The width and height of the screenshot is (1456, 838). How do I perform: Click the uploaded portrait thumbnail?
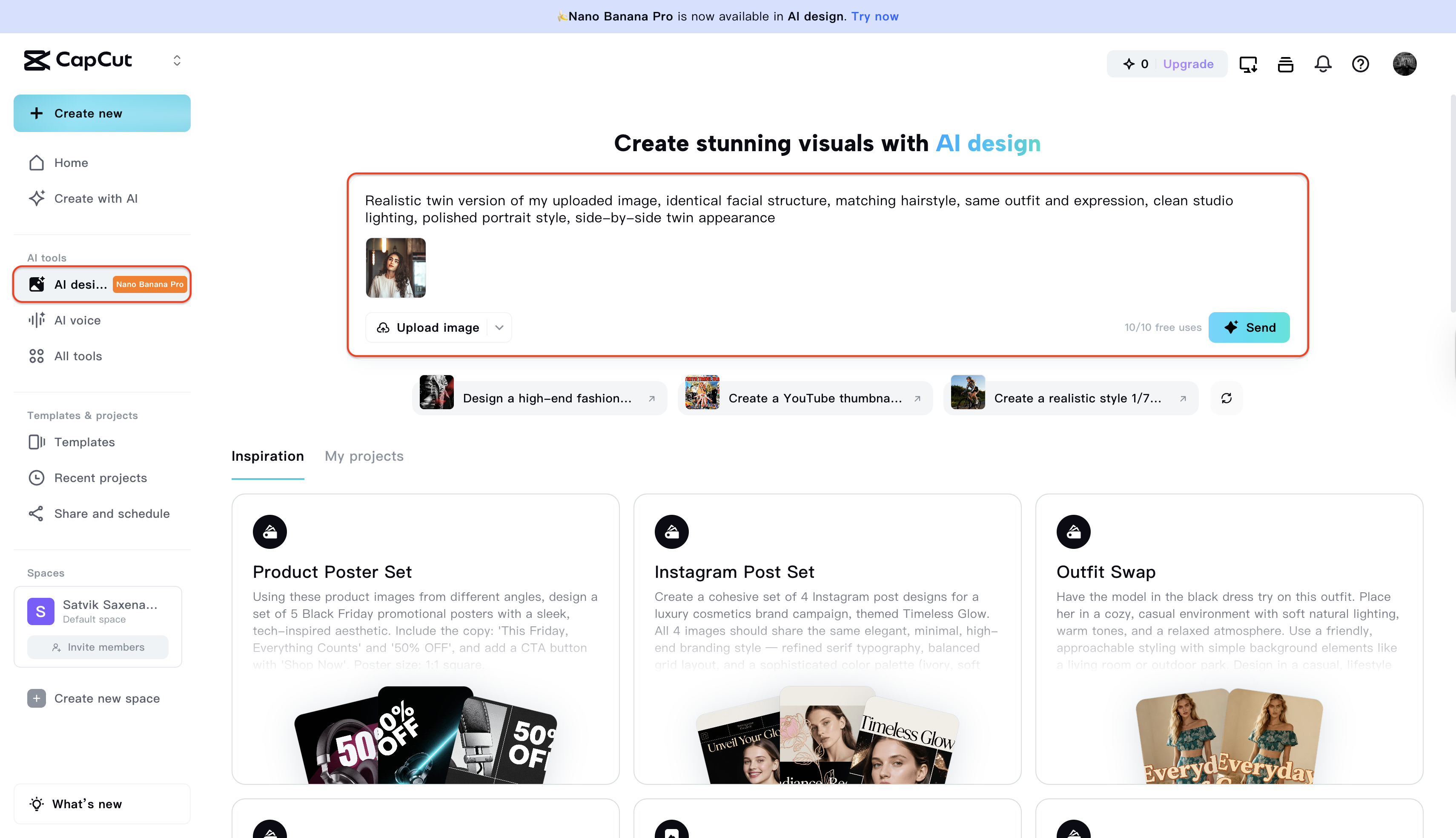[396, 268]
